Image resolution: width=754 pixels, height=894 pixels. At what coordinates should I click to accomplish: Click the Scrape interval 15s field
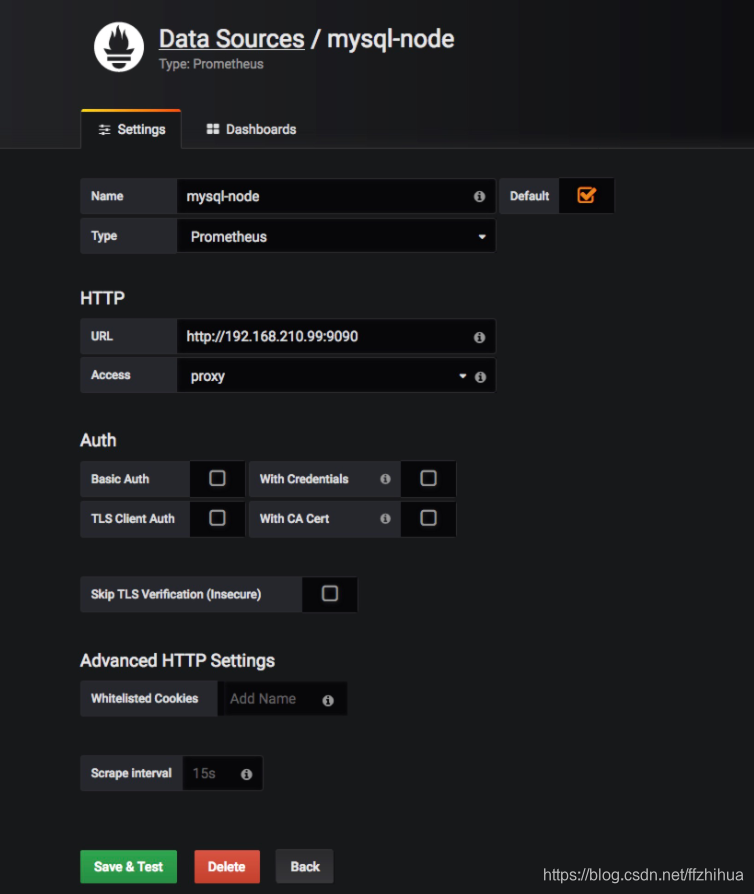click(222, 773)
